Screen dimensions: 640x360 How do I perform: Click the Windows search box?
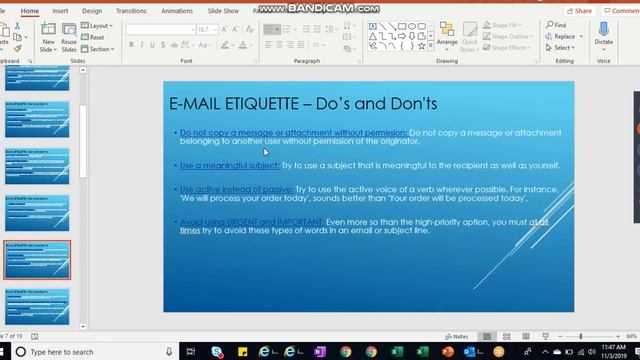[x=95, y=352]
